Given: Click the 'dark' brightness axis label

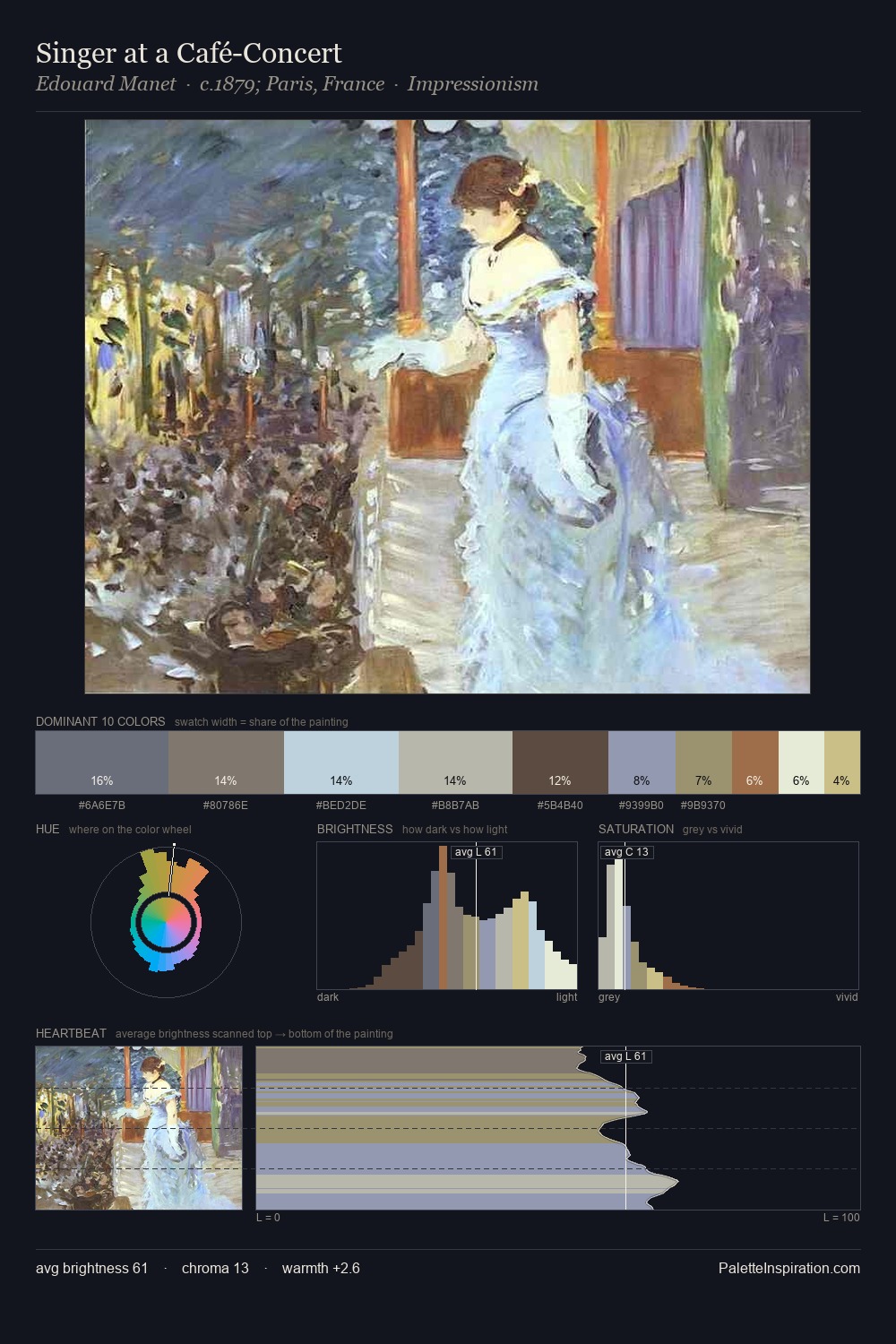Looking at the screenshot, I should pyautogui.click(x=328, y=997).
